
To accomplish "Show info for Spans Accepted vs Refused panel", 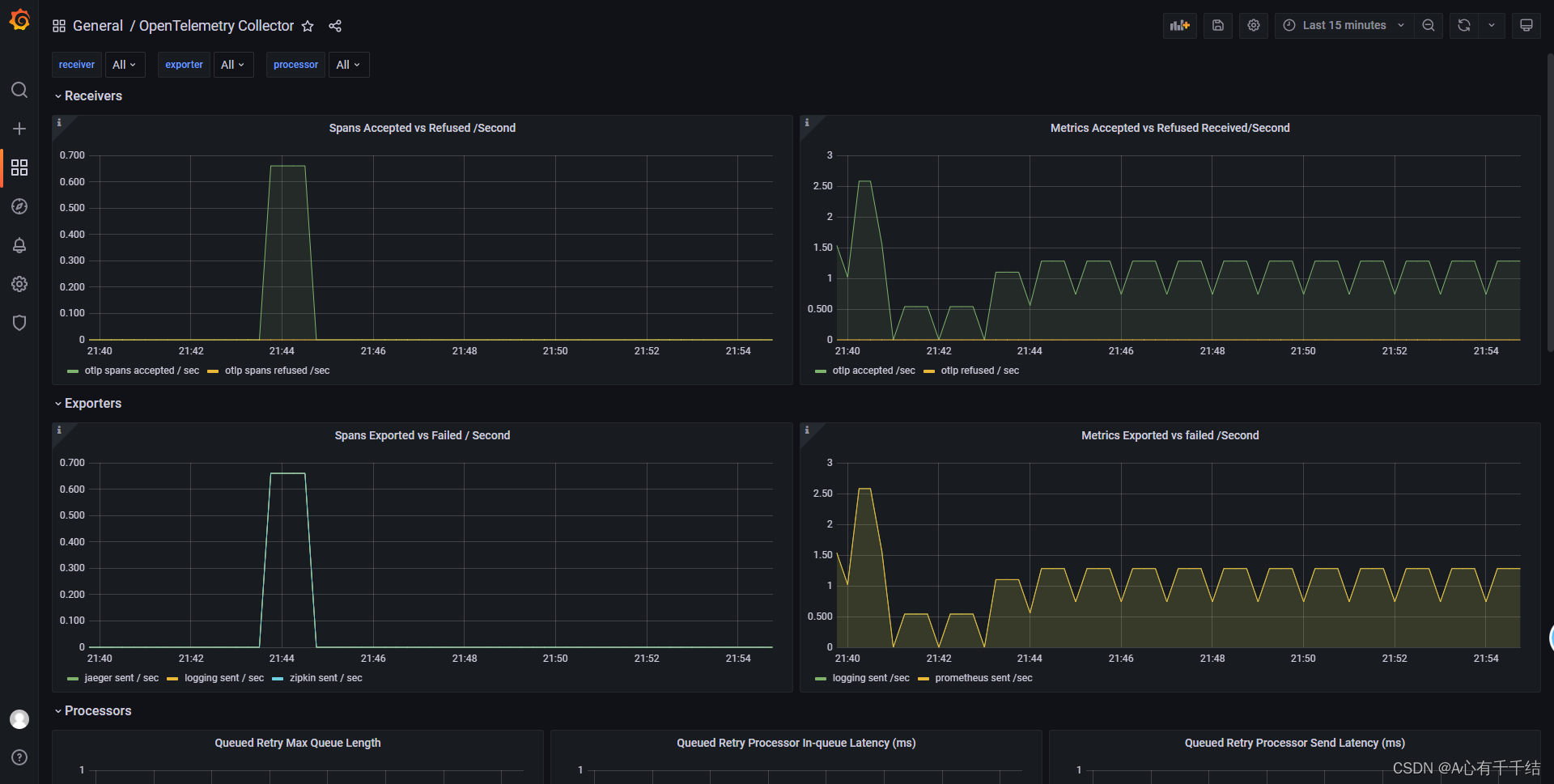I will coord(59,123).
